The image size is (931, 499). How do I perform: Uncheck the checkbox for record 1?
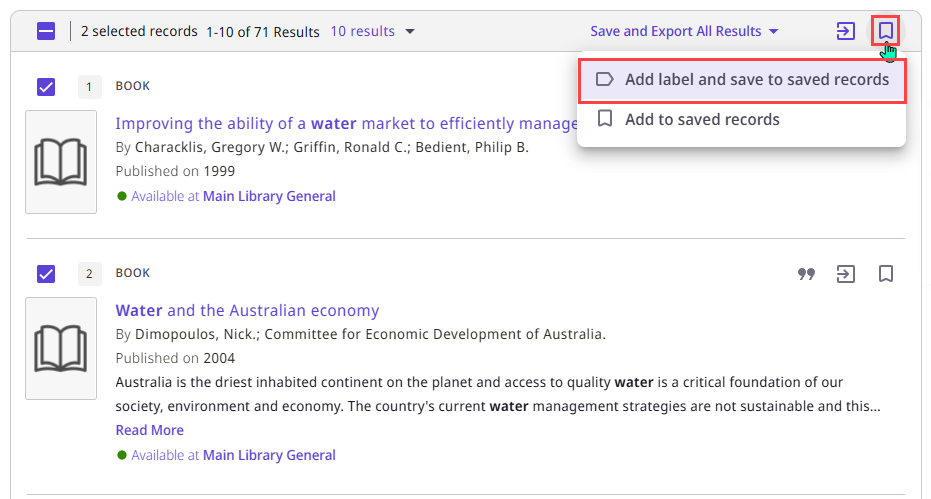(x=46, y=87)
